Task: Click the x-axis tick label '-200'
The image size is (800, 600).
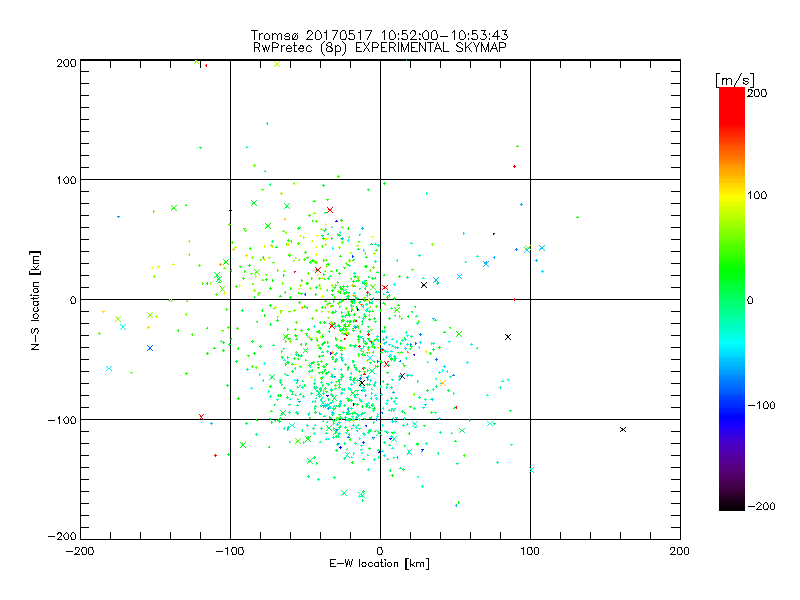Action: (80, 551)
